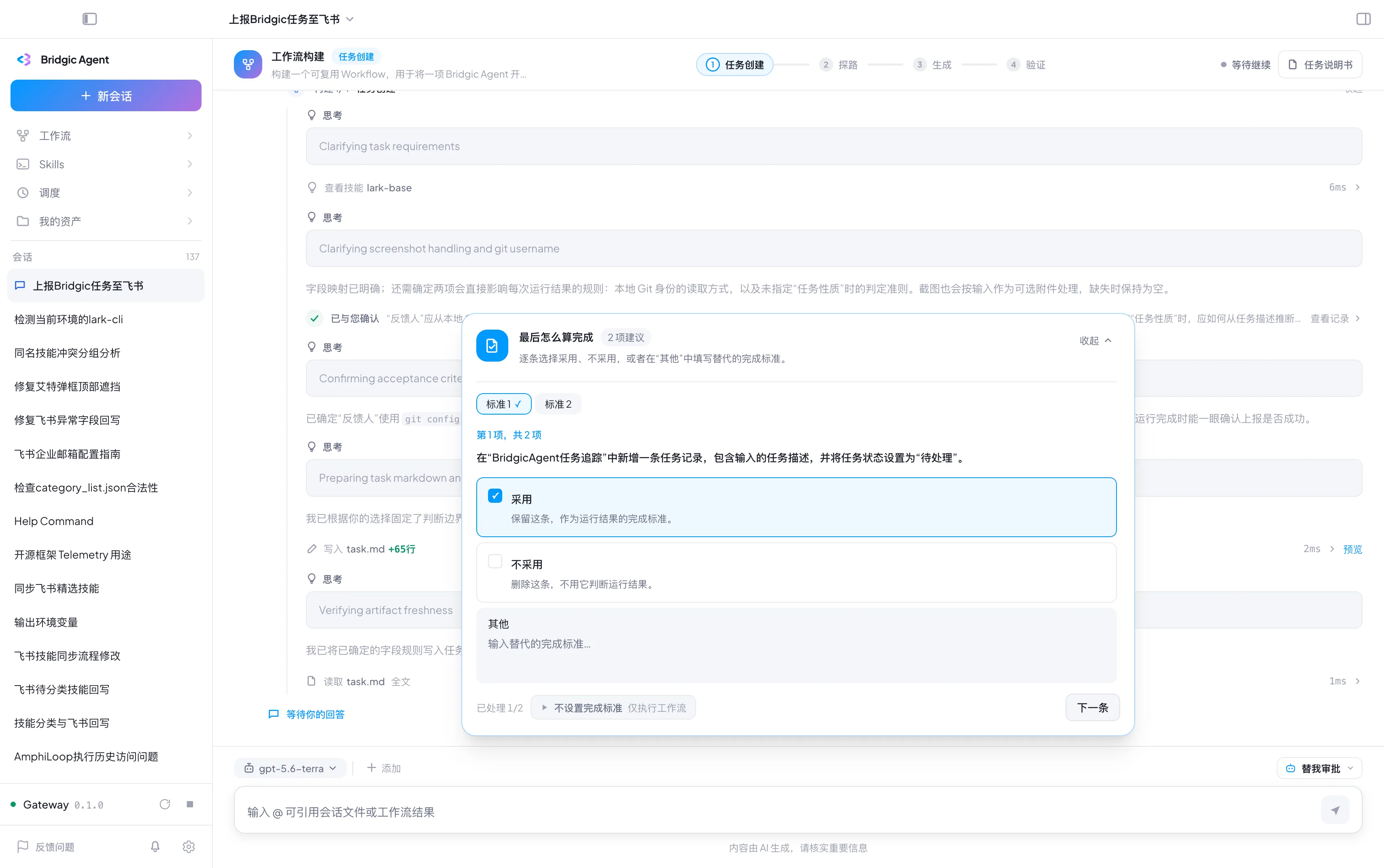1384x868 pixels.
Task: Click the send message arrow icon
Action: pos(1335,810)
